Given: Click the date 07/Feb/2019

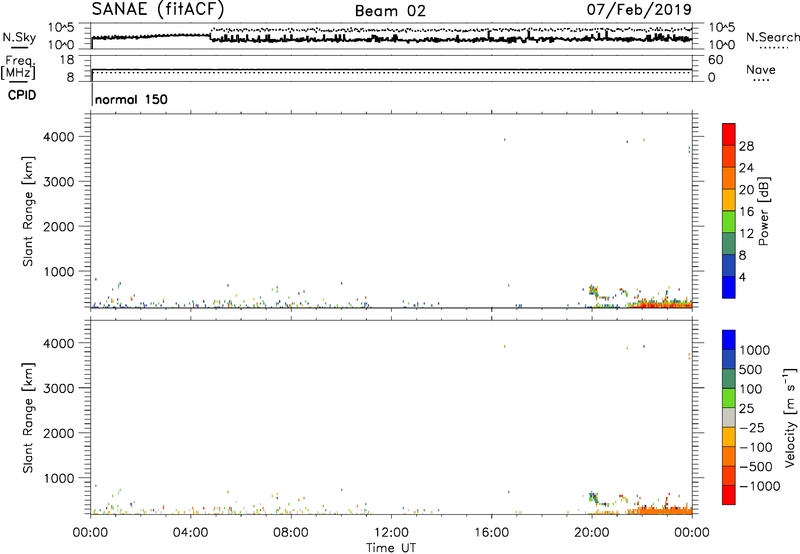Looking at the screenshot, I should click(639, 9).
